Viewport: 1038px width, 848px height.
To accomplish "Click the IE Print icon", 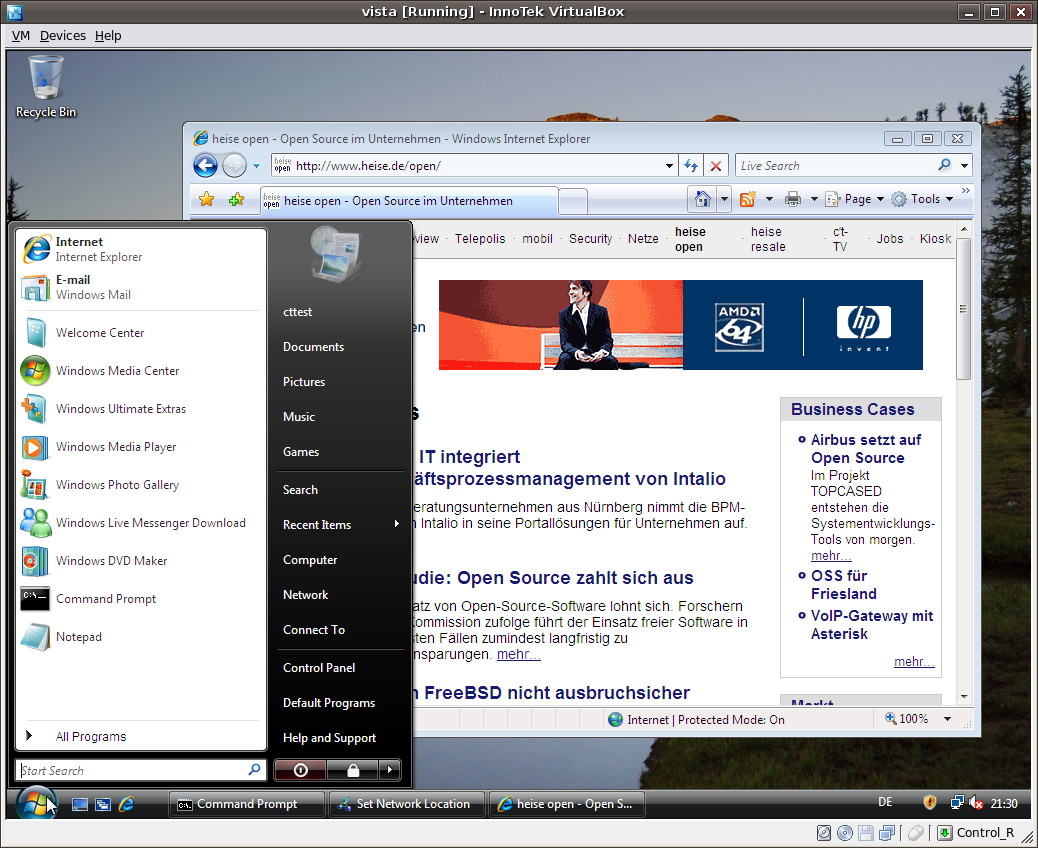I will tap(792, 199).
